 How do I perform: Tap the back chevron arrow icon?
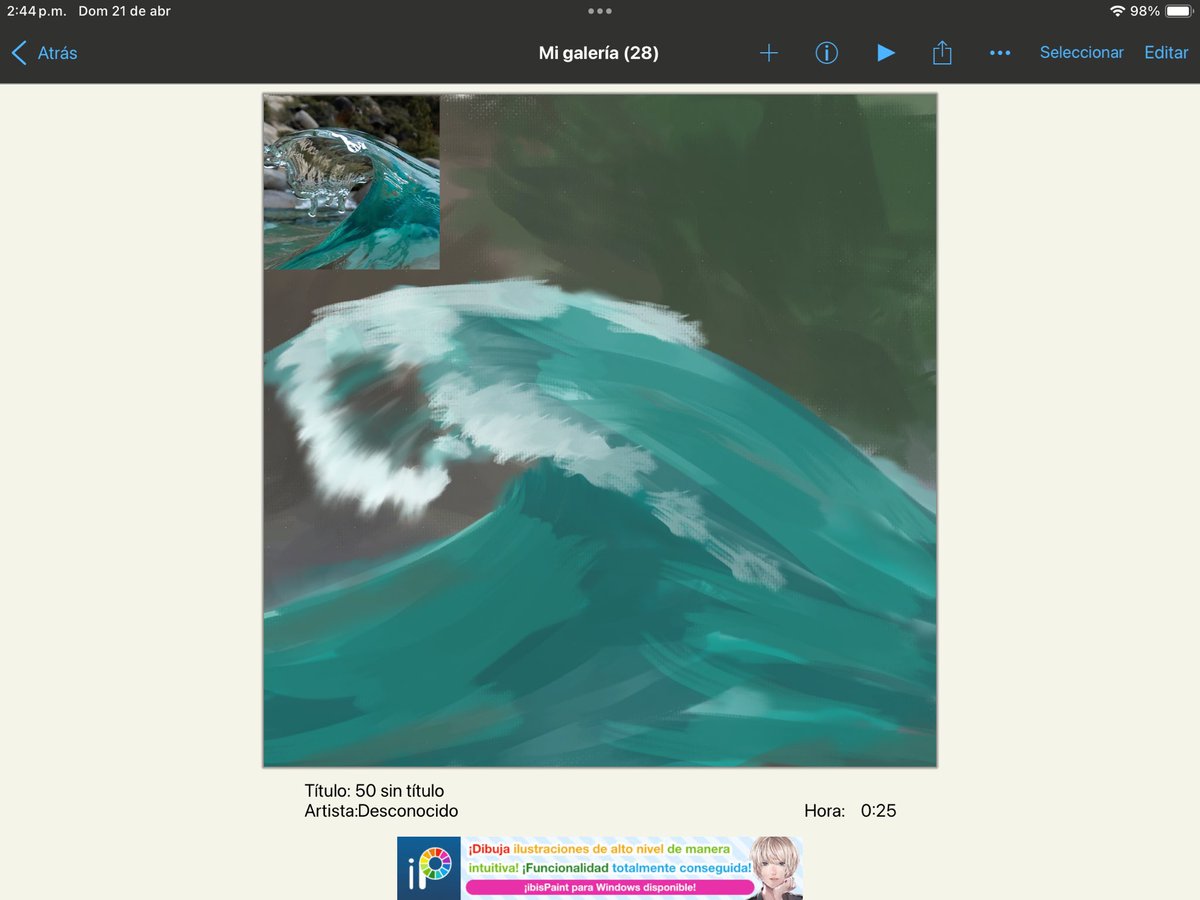[x=19, y=53]
